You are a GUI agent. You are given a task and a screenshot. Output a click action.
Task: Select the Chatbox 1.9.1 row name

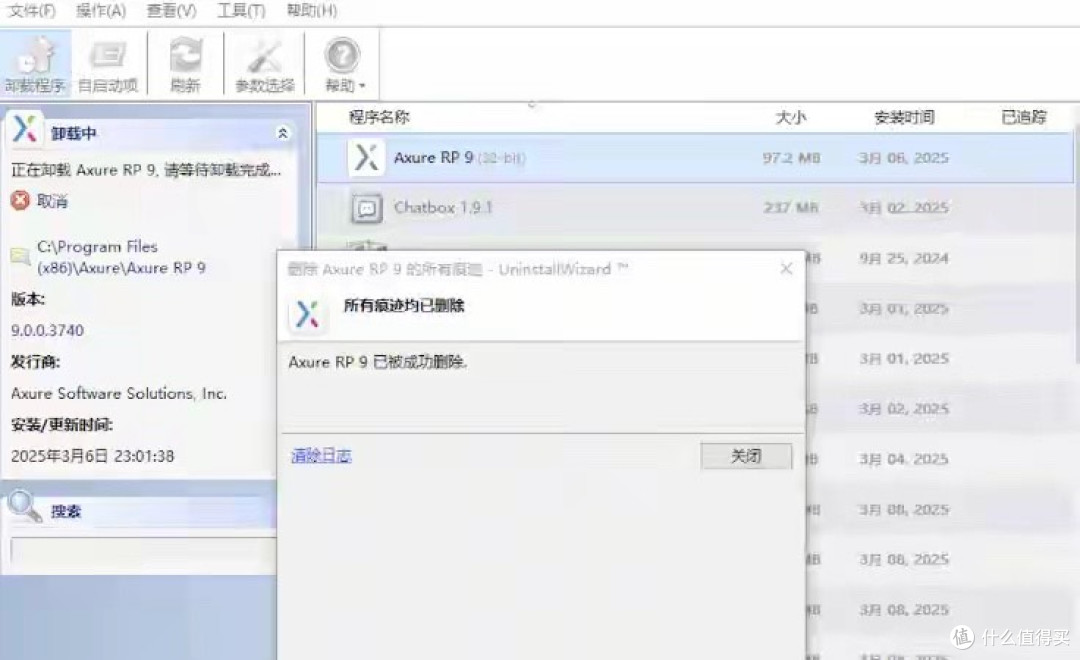point(443,207)
